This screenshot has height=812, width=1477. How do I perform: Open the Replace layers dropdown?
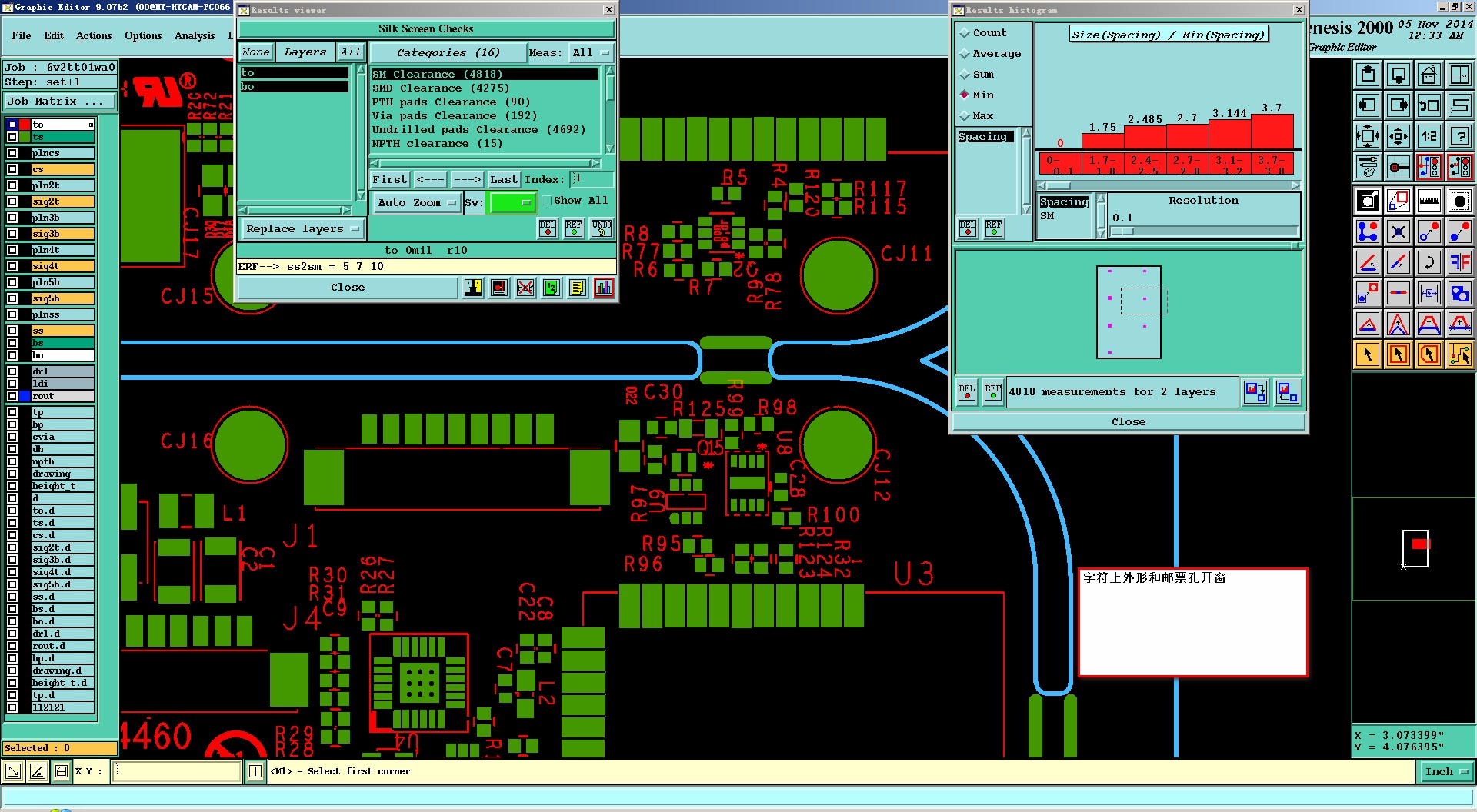(303, 229)
